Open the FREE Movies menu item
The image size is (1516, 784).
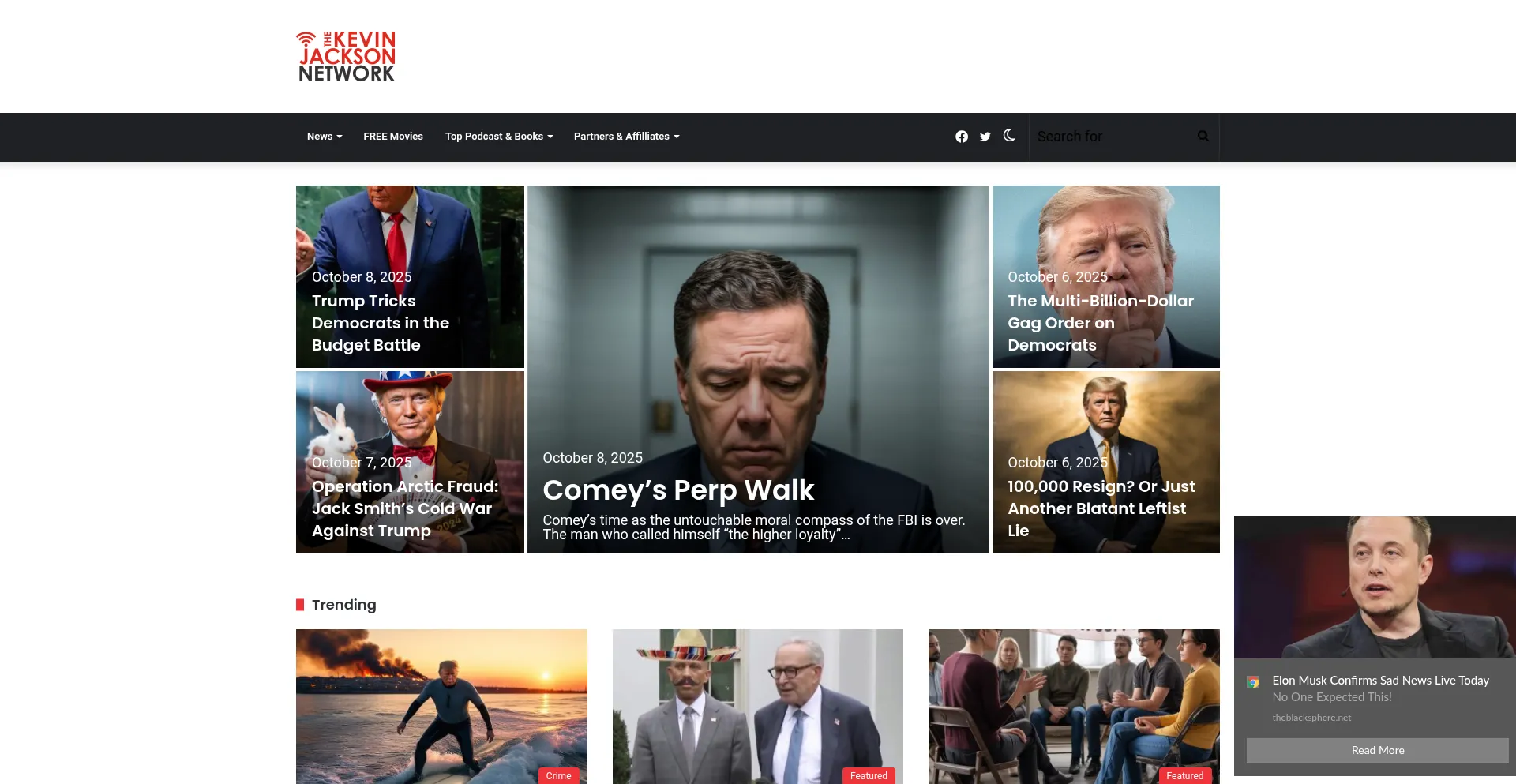click(392, 137)
